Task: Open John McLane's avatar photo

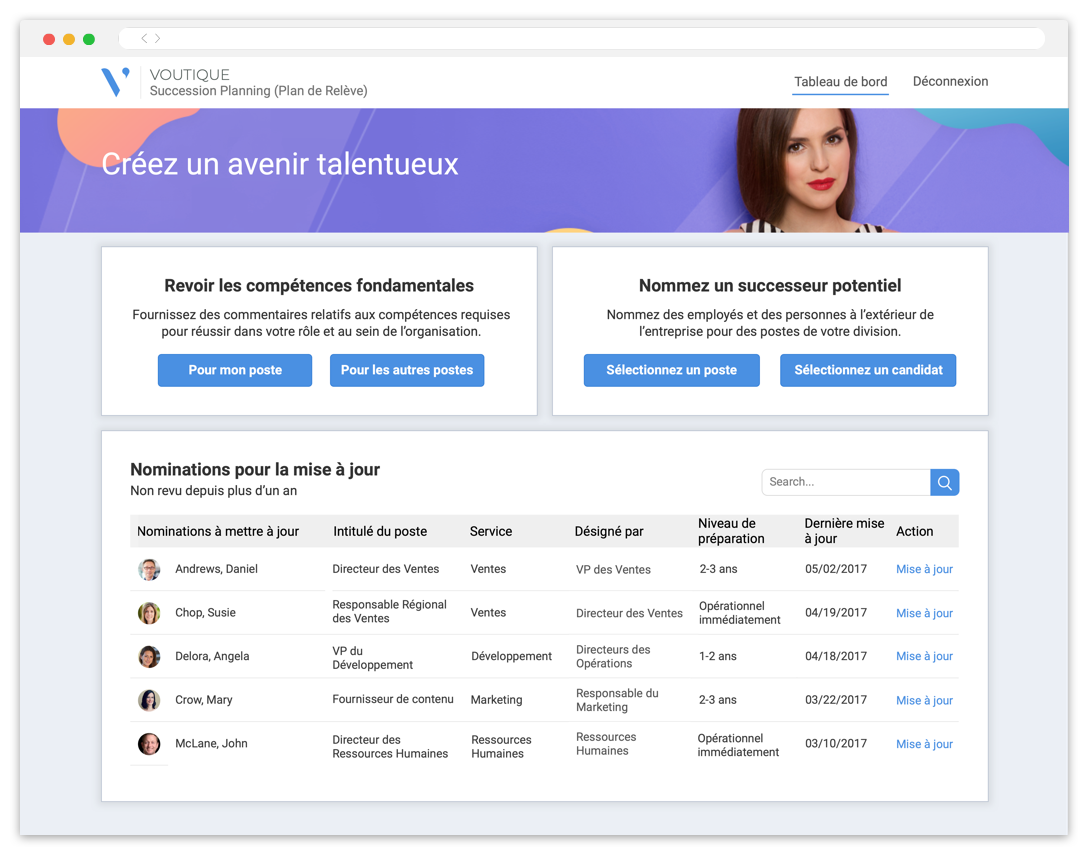Action: click(x=149, y=744)
